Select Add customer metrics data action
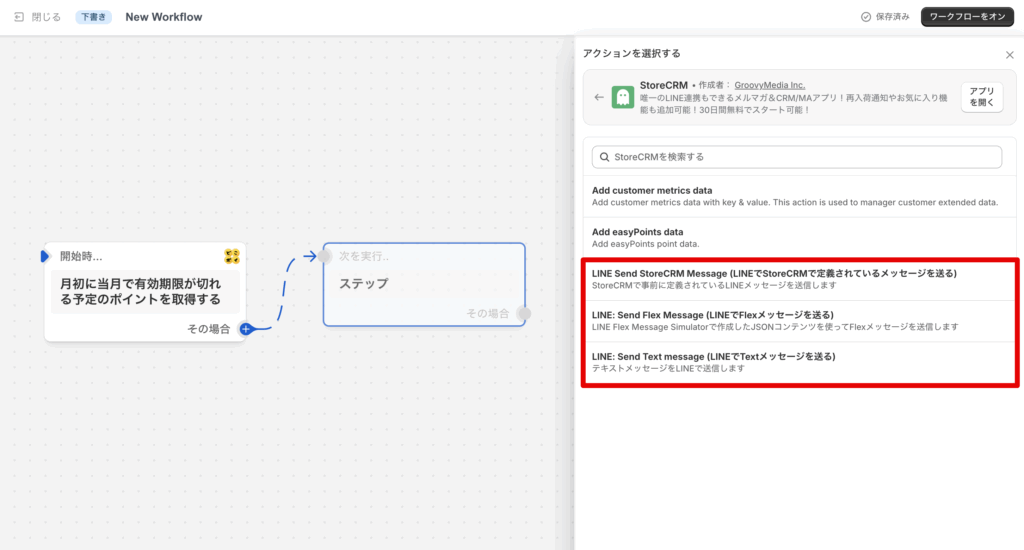 coord(796,196)
